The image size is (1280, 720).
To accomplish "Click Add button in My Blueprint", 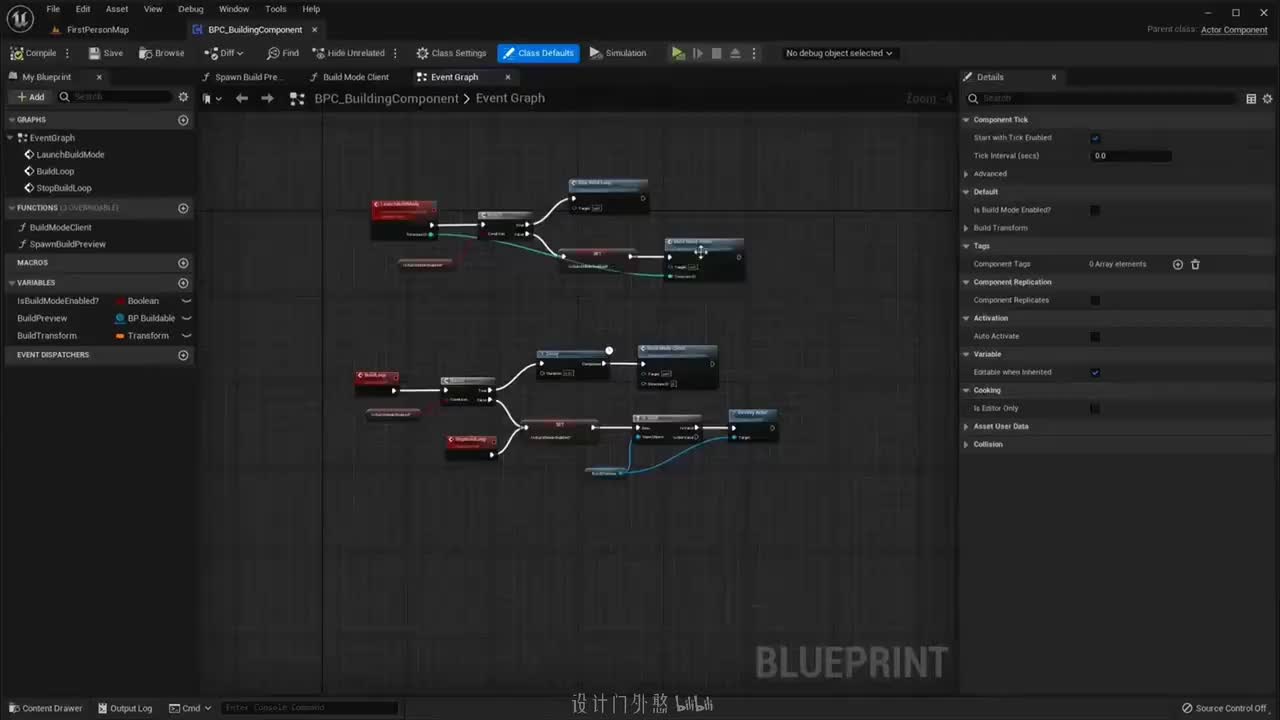I will pos(30,96).
